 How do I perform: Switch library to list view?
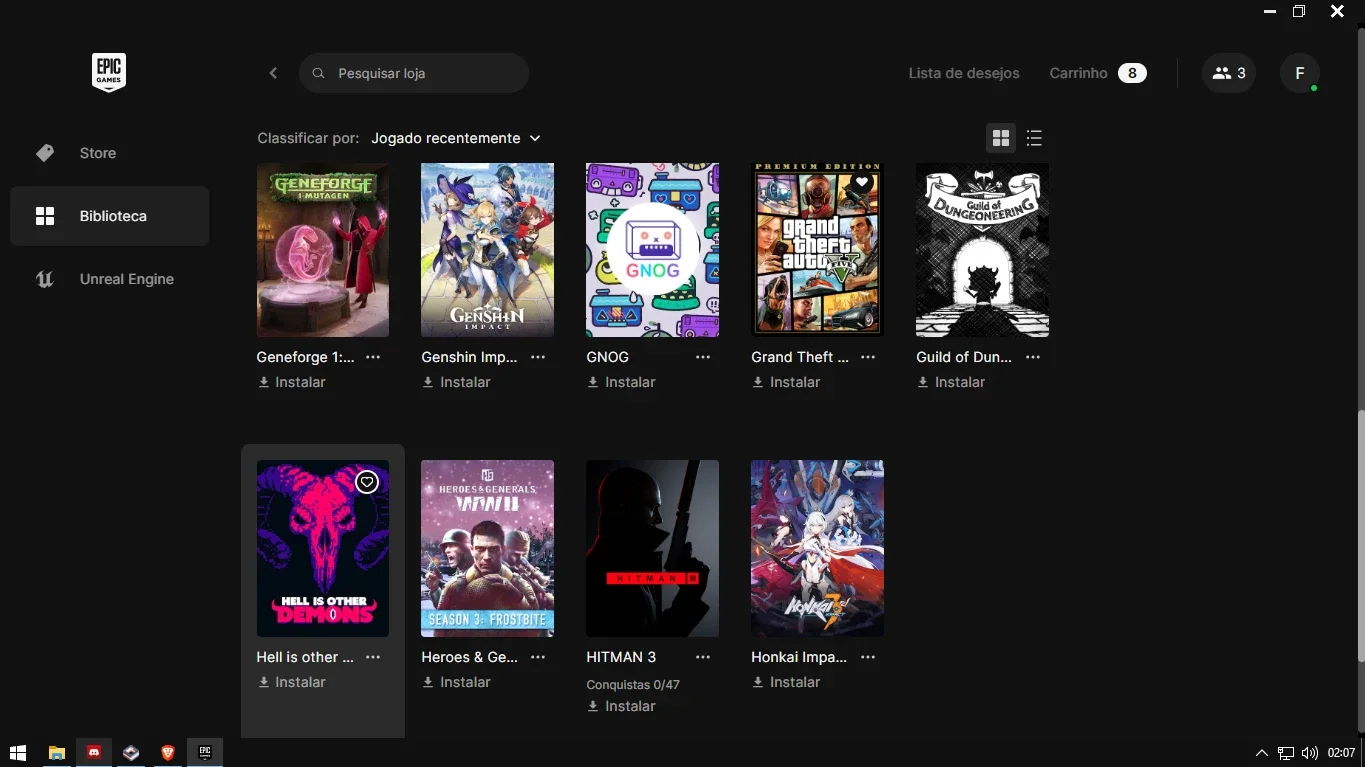(1034, 138)
